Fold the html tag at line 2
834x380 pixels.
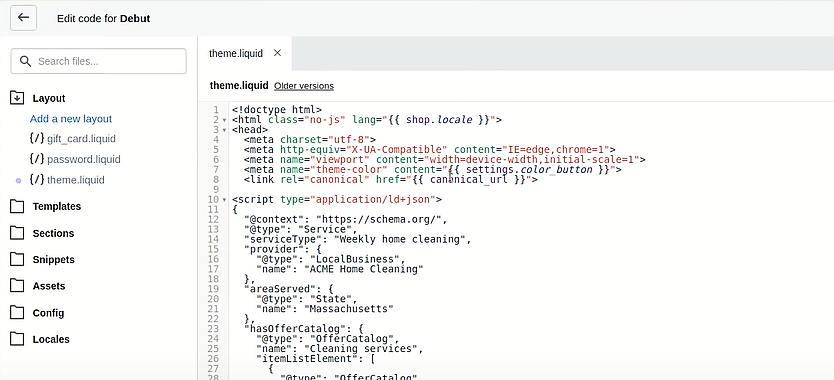point(225,120)
